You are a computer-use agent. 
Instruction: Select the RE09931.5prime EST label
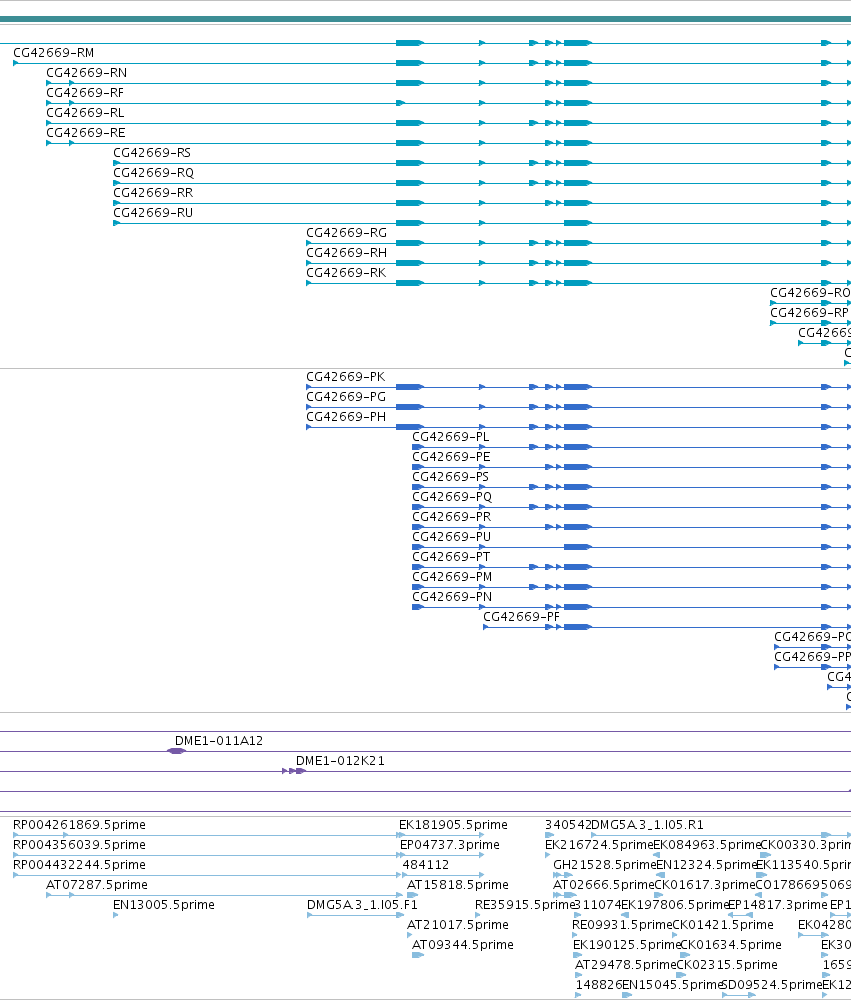[x=622, y=925]
